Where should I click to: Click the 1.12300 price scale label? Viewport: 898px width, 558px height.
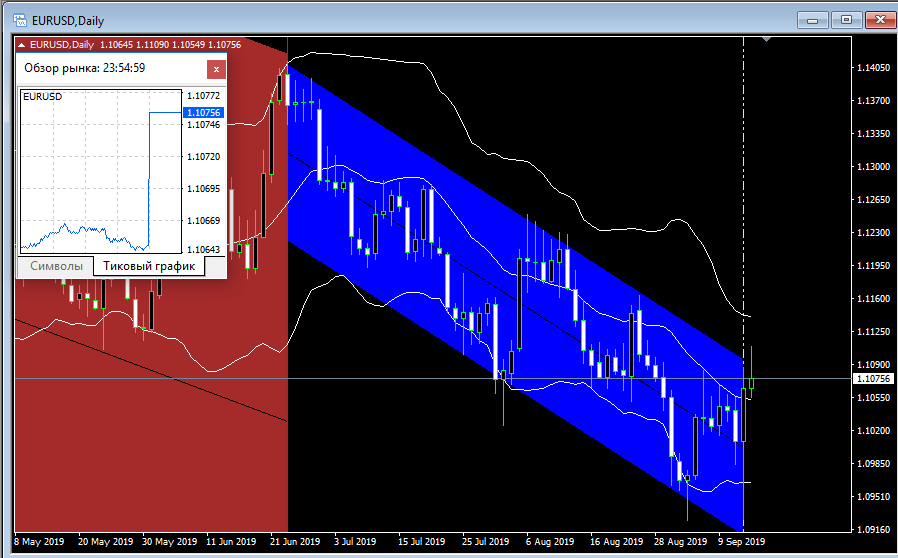[x=873, y=233]
